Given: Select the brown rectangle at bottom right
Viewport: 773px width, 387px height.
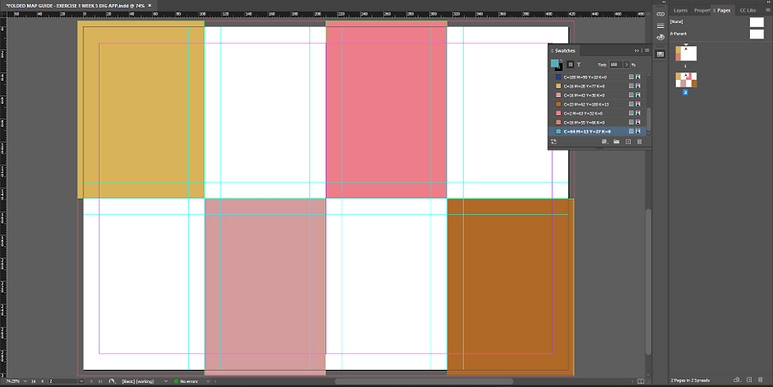Looking at the screenshot, I should click(510, 287).
